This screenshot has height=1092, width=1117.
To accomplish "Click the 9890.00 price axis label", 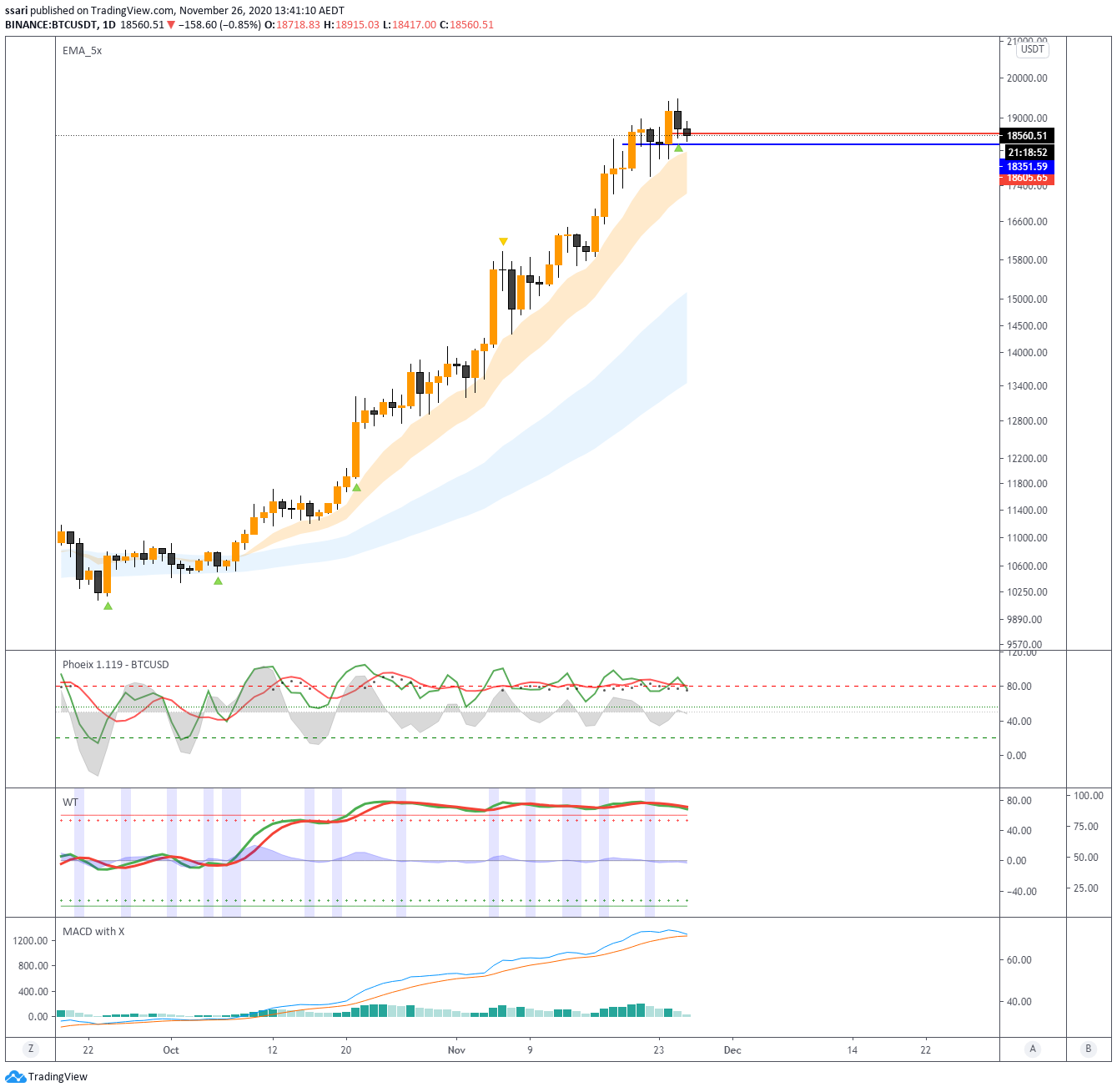I will [x=1024, y=620].
